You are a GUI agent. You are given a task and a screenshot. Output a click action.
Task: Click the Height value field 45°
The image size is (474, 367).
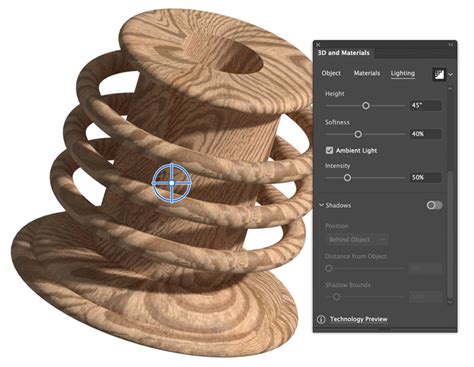coord(426,105)
